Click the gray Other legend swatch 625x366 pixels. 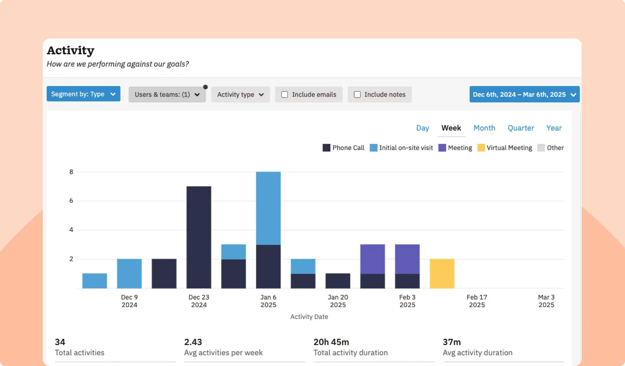541,148
